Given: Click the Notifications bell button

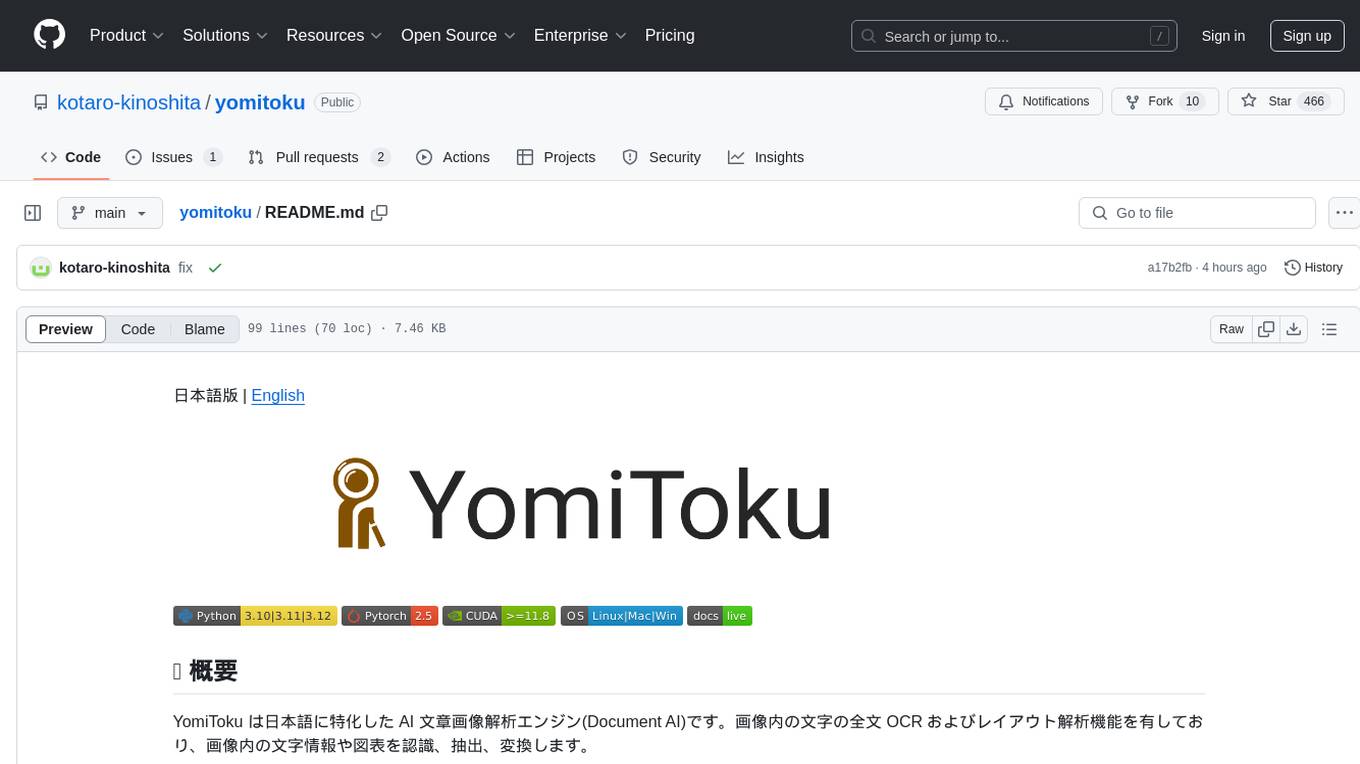Looking at the screenshot, I should click(x=1044, y=102).
